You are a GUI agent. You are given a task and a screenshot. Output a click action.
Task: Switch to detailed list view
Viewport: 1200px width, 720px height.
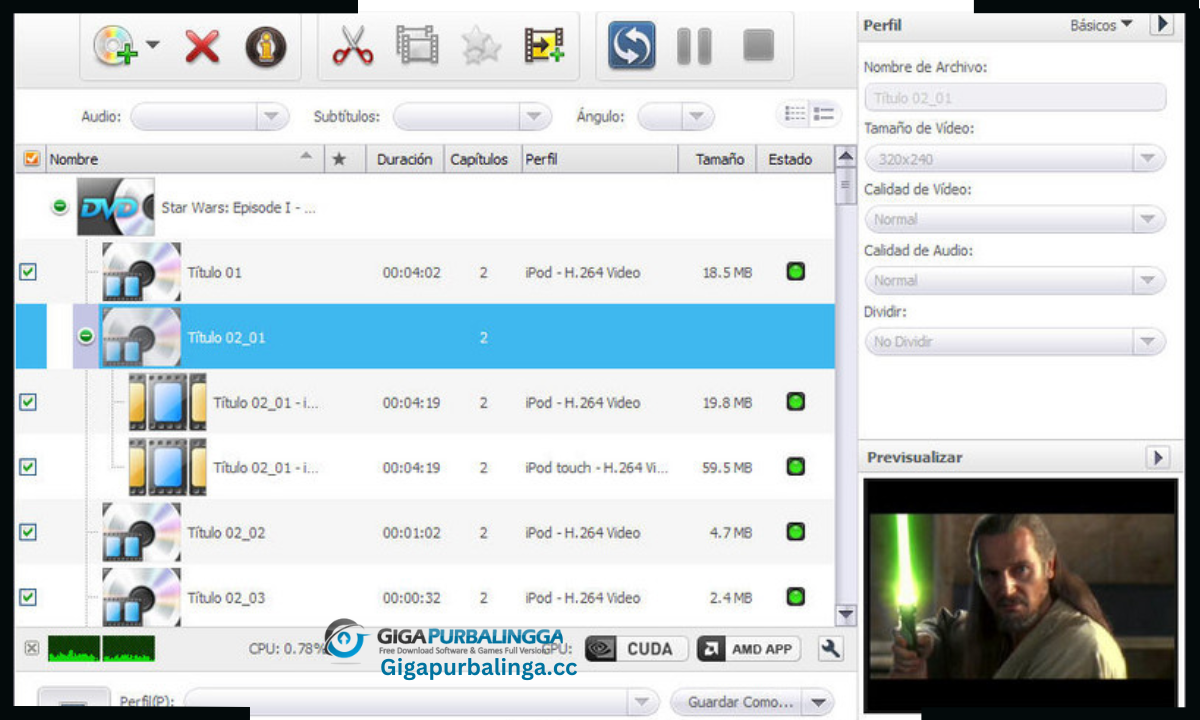[x=825, y=115]
